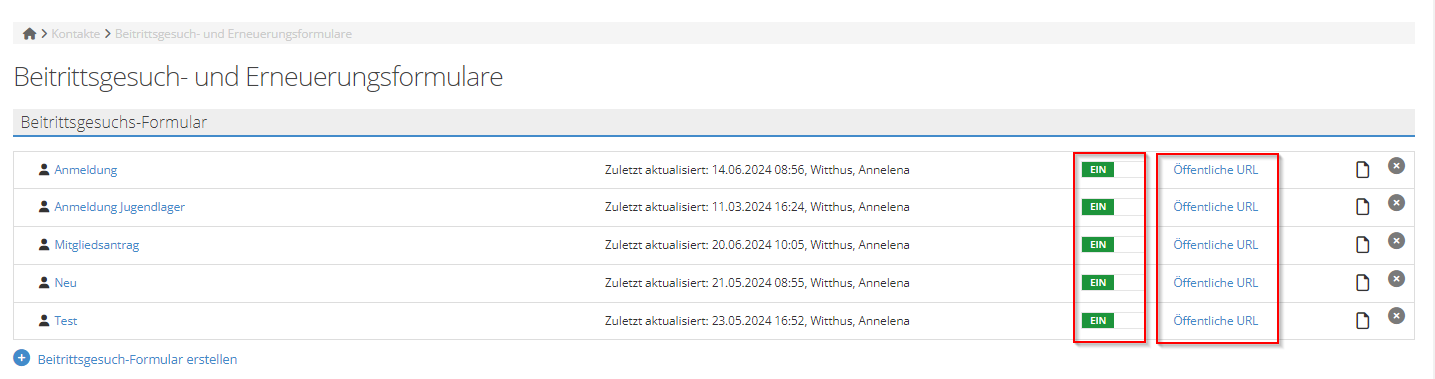The image size is (1435, 379).
Task: Delete the Anmeldung form with the X icon
Action: point(1396,165)
